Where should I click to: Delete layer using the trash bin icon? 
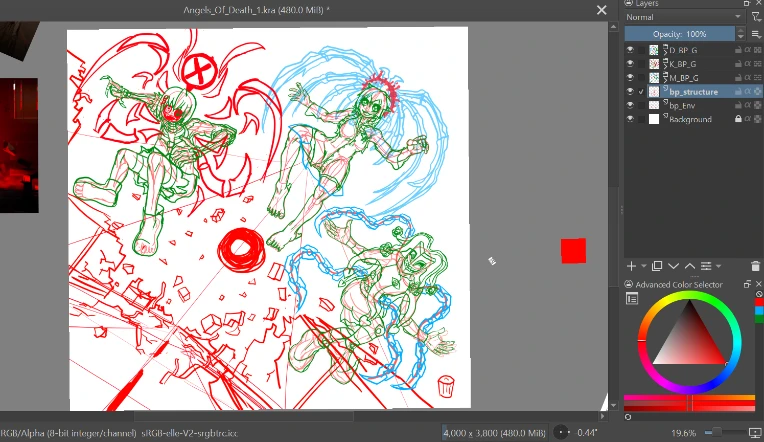click(x=755, y=266)
